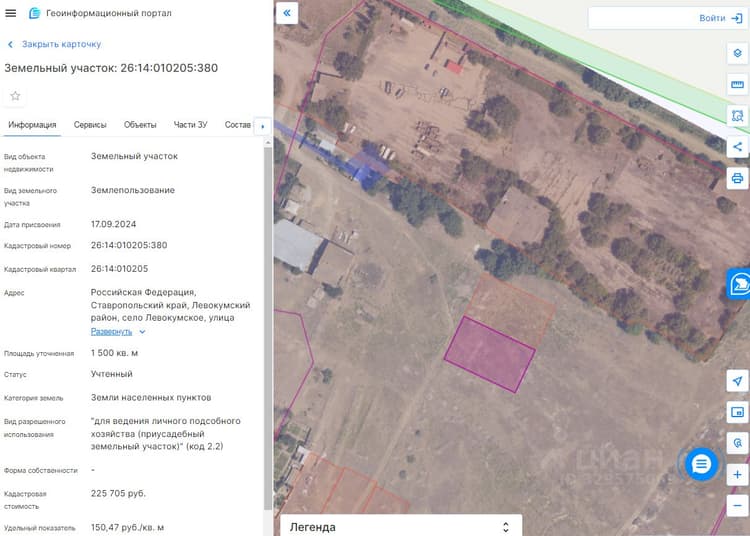Screen dimensions: 750x536
Task: Click Земли населенных пунктов category value
Action: coord(151,397)
